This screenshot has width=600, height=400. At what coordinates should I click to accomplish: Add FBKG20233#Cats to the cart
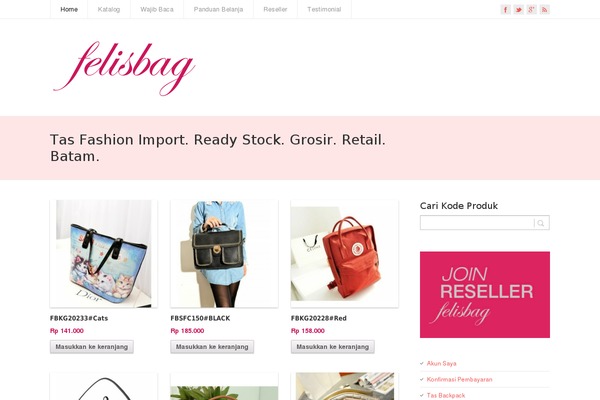[x=92, y=347]
